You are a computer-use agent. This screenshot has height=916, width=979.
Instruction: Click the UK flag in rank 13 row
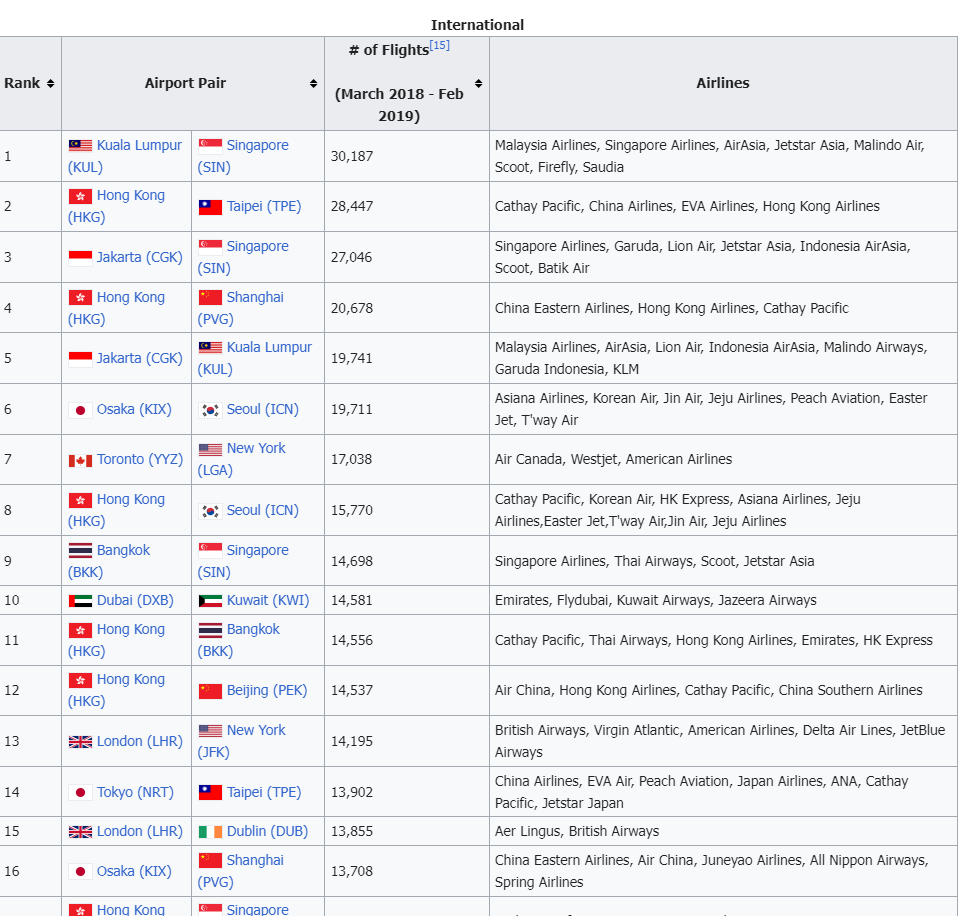pos(81,742)
